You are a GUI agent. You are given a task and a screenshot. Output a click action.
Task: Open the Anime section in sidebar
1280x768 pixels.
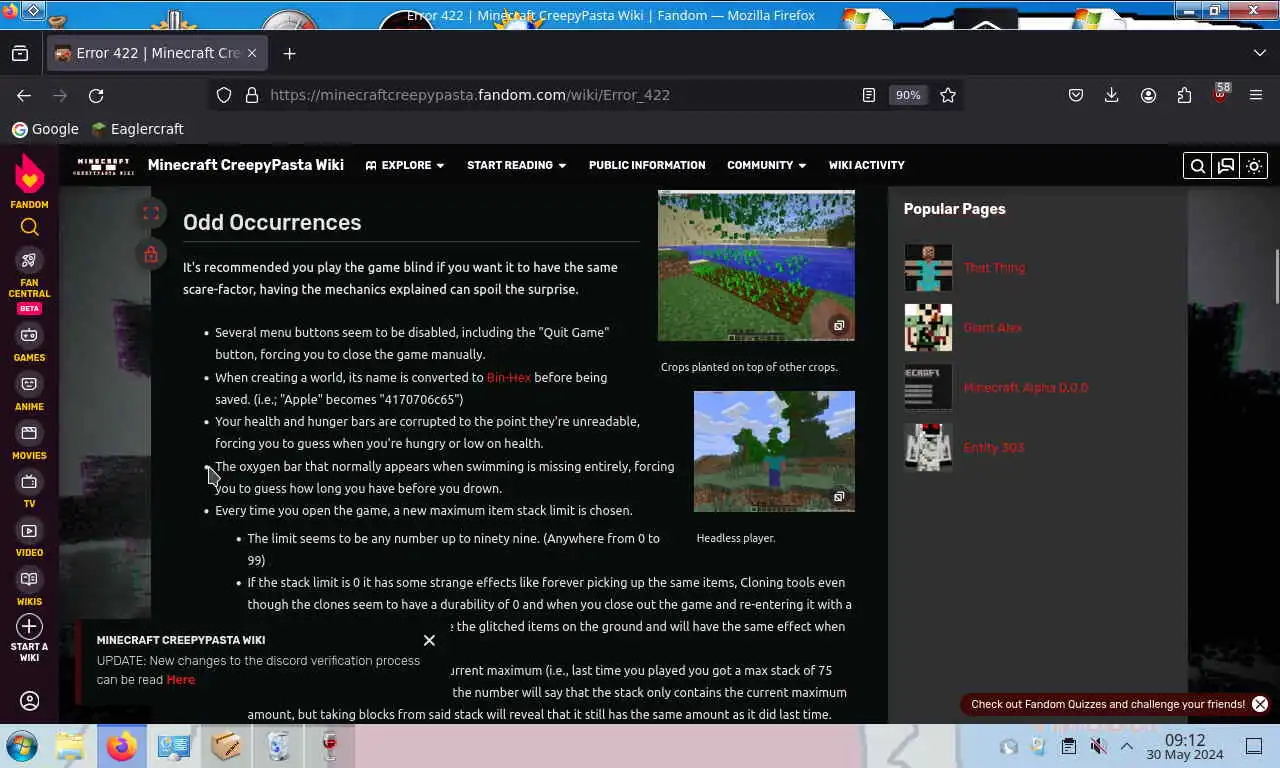pyautogui.click(x=29, y=393)
